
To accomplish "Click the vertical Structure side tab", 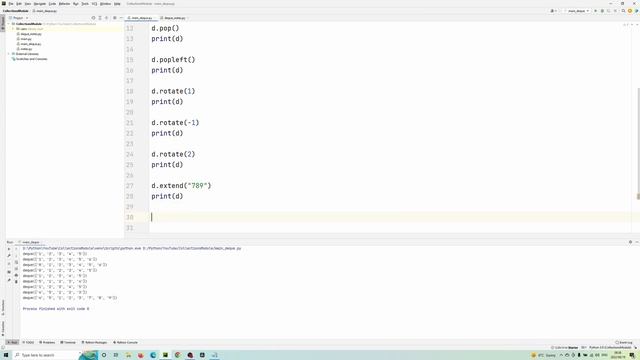I will [x=3, y=307].
